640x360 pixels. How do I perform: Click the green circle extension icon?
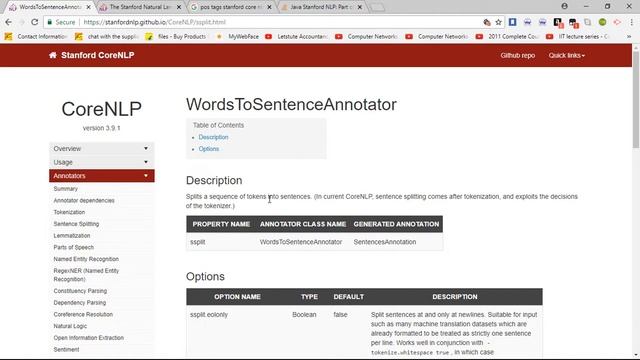coord(602,22)
